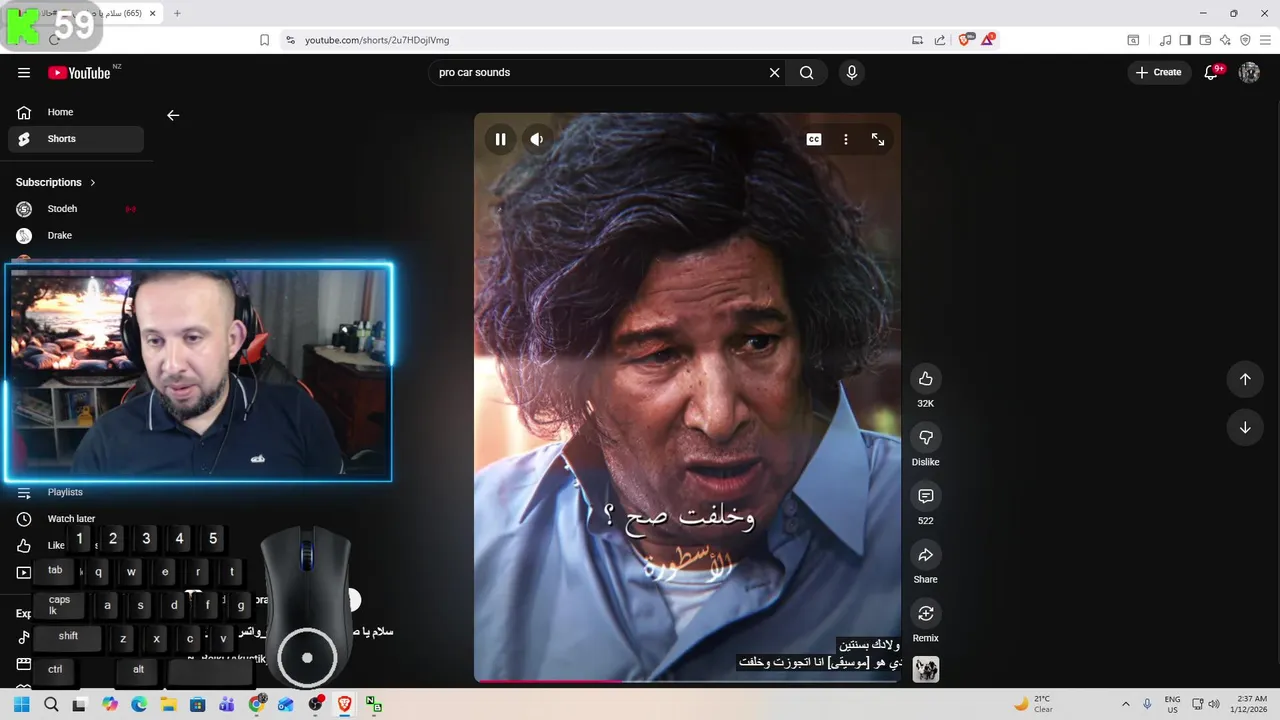
Task: Open the account avatar menu
Action: tap(1249, 72)
